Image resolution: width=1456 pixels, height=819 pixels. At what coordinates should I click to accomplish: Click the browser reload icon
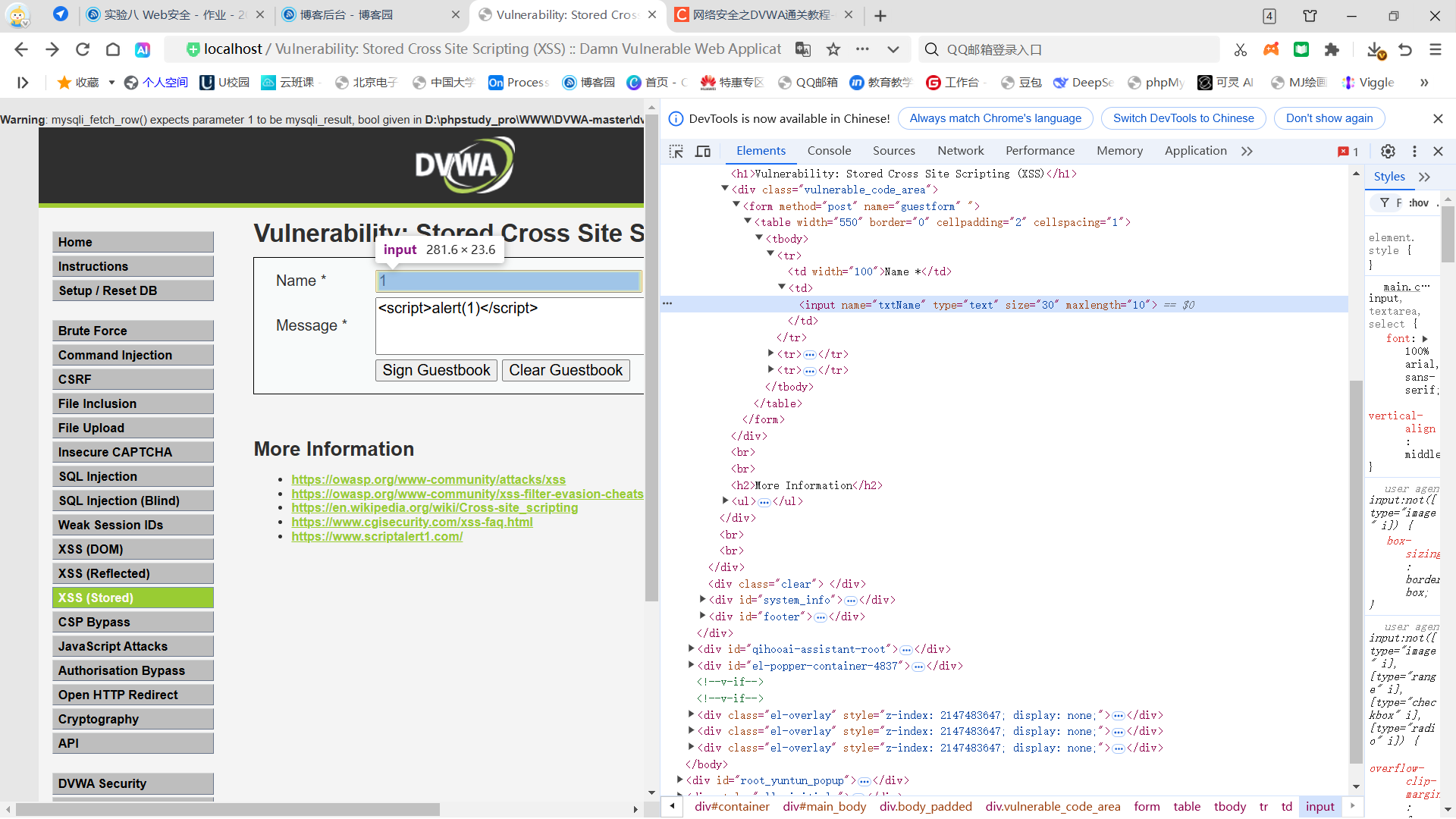[x=83, y=49]
